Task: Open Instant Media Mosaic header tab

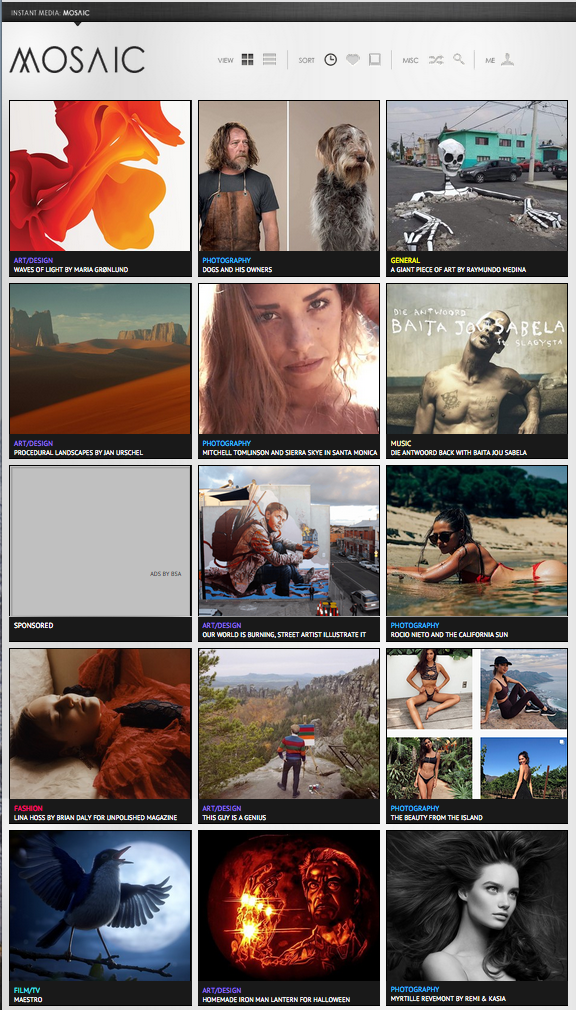Action: pyautogui.click(x=50, y=13)
